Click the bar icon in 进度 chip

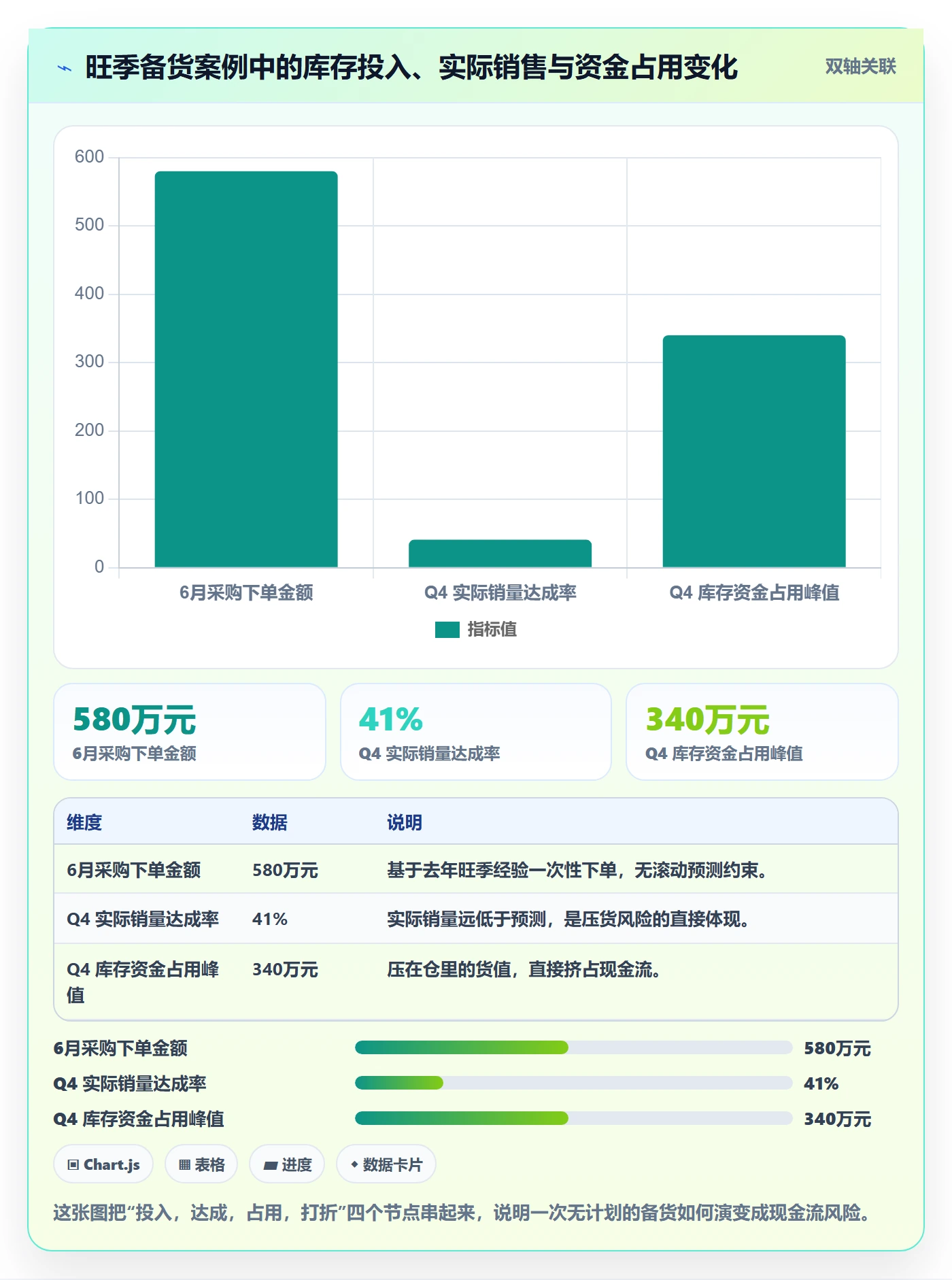tap(270, 1166)
